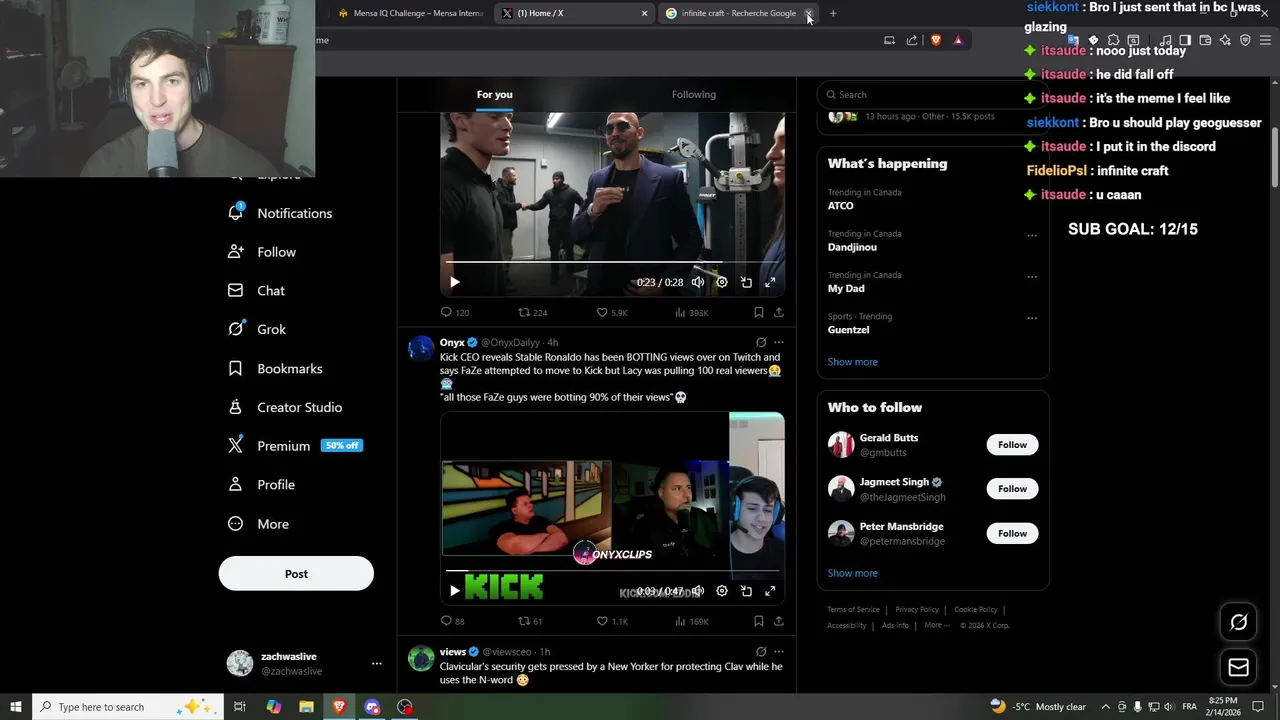Switch to the Mensa IQ Challenge browser tab
1280x720 pixels.
(x=411, y=13)
